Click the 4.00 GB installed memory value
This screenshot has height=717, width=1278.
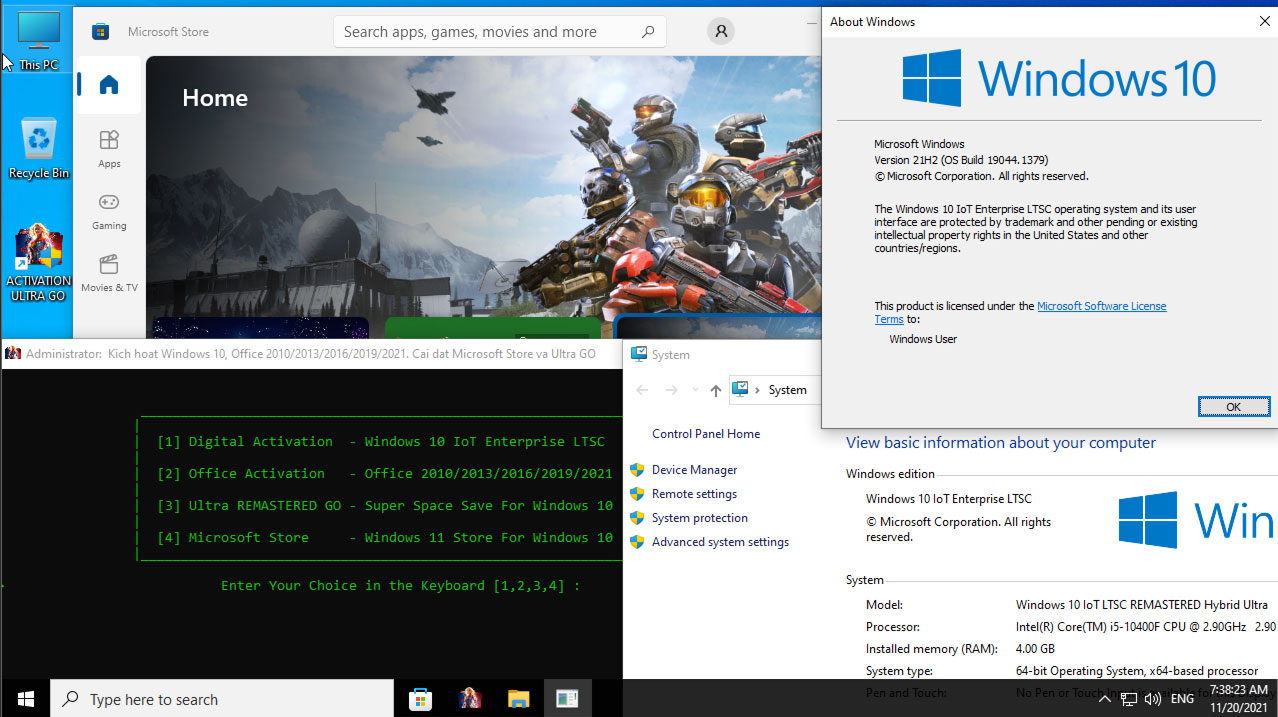1035,649
